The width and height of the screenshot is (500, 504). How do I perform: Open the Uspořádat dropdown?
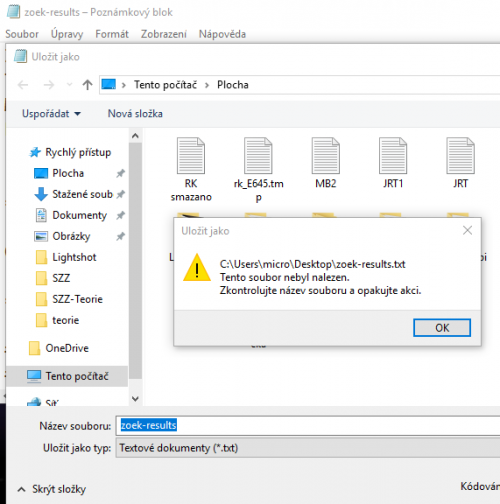tap(51, 114)
